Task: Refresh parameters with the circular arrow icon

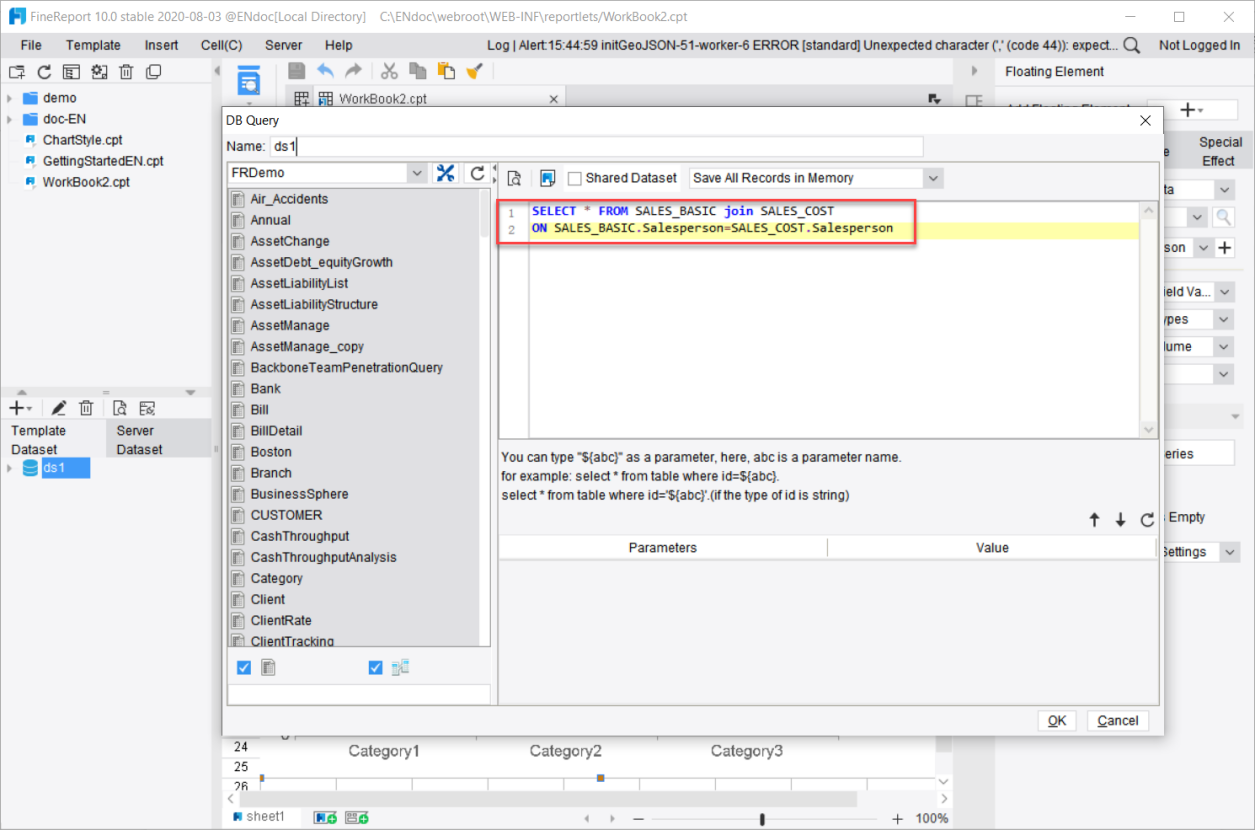Action: click(x=1148, y=520)
